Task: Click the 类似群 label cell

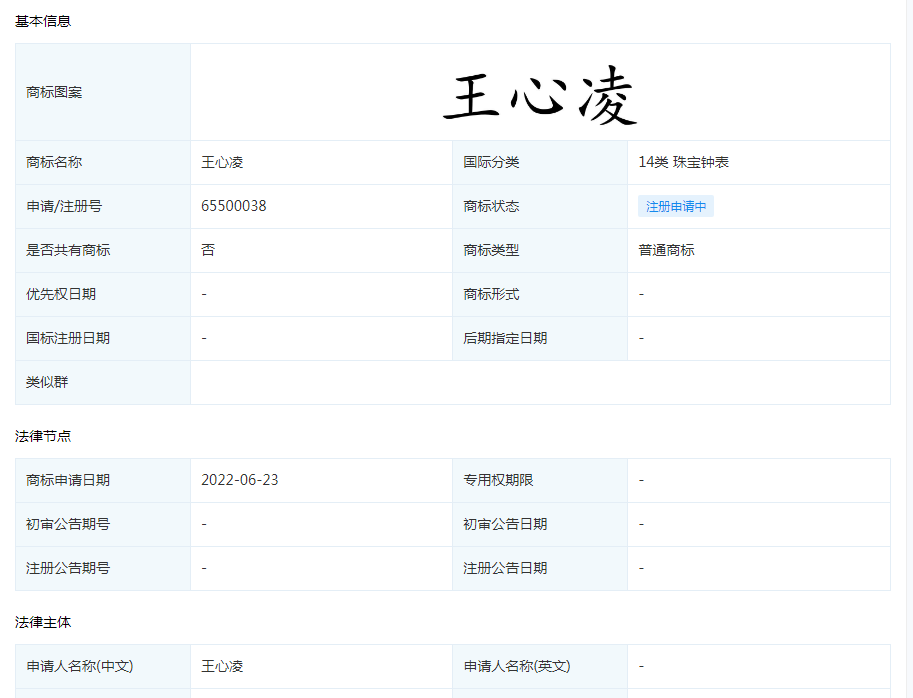Action: (47, 382)
